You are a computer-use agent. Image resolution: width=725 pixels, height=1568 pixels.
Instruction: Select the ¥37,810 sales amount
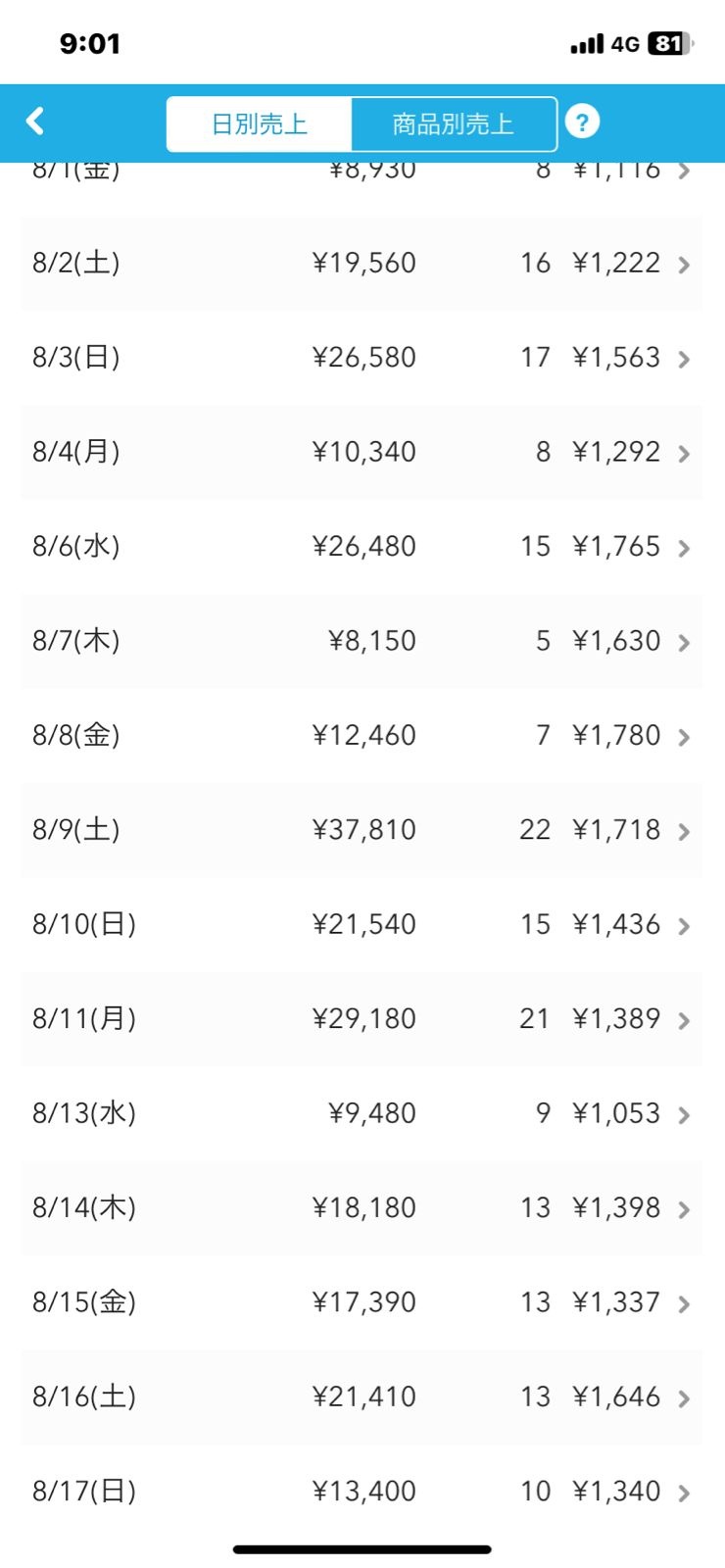364,830
